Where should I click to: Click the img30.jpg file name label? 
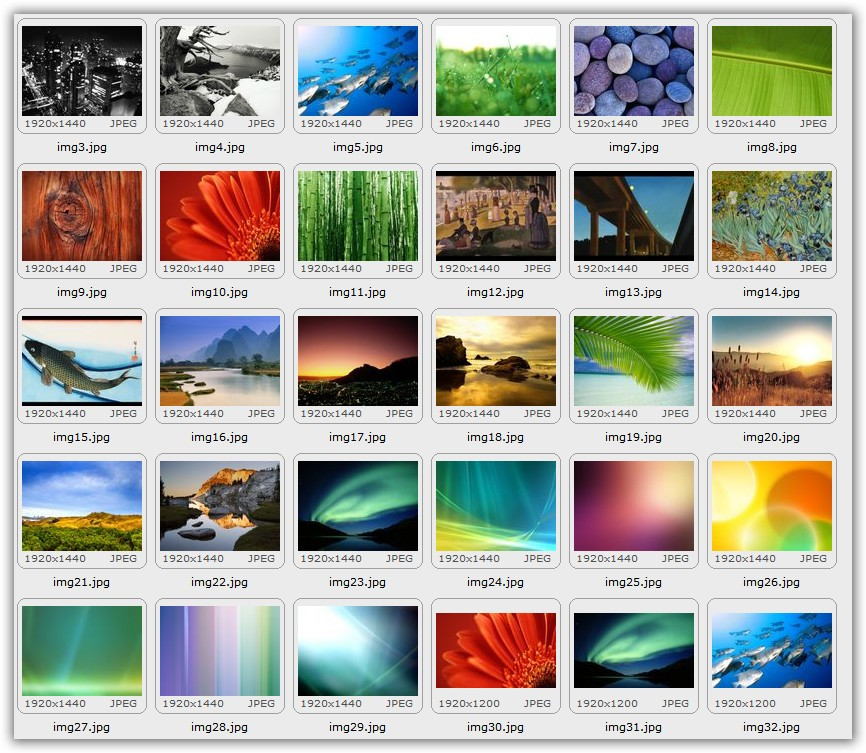[495, 728]
